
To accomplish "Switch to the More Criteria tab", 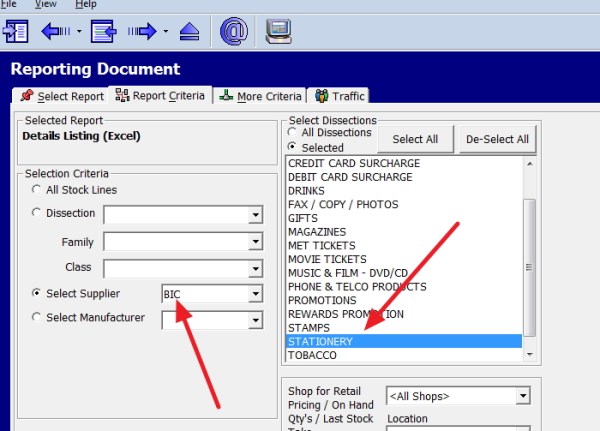I will click(260, 96).
